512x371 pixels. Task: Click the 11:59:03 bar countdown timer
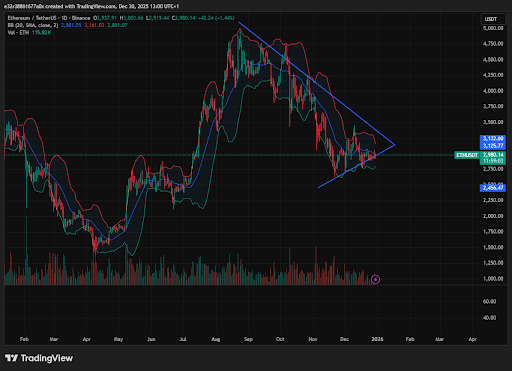pyautogui.click(x=493, y=161)
